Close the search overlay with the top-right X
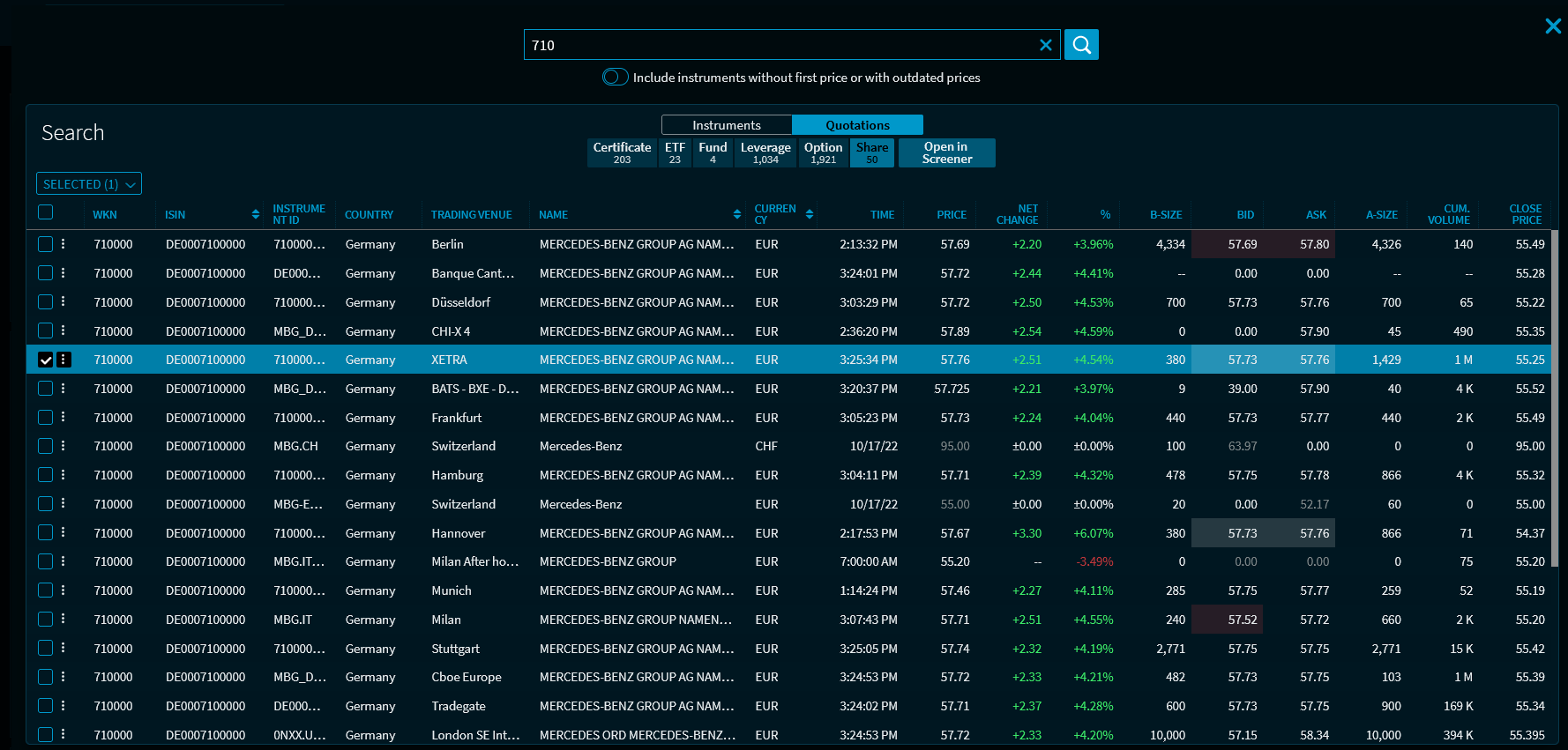The height and width of the screenshot is (750, 1568). tap(1553, 26)
